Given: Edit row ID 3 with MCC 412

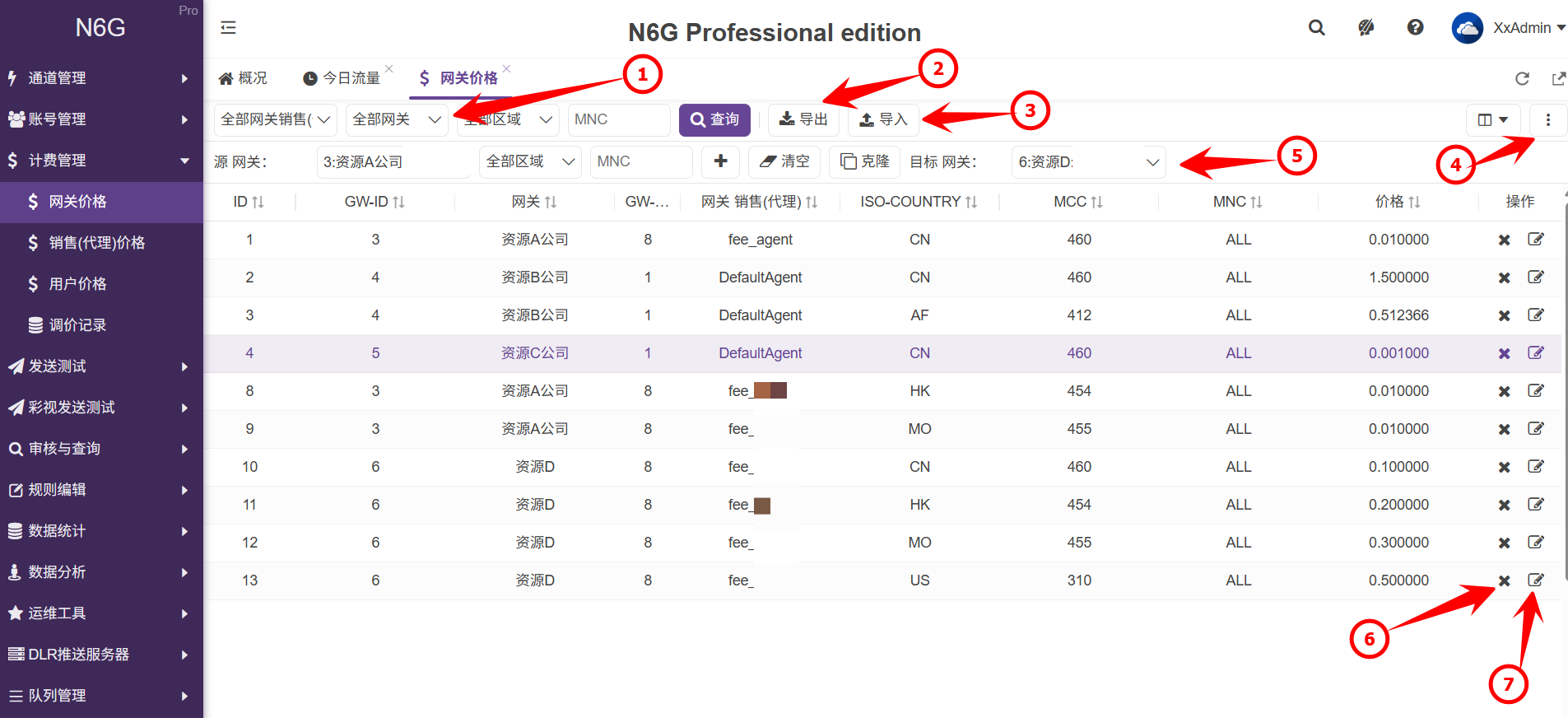Looking at the screenshot, I should click(x=1536, y=315).
